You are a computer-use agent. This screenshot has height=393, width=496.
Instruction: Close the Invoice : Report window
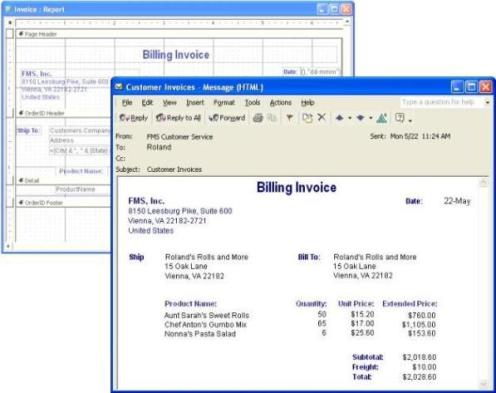point(346,9)
